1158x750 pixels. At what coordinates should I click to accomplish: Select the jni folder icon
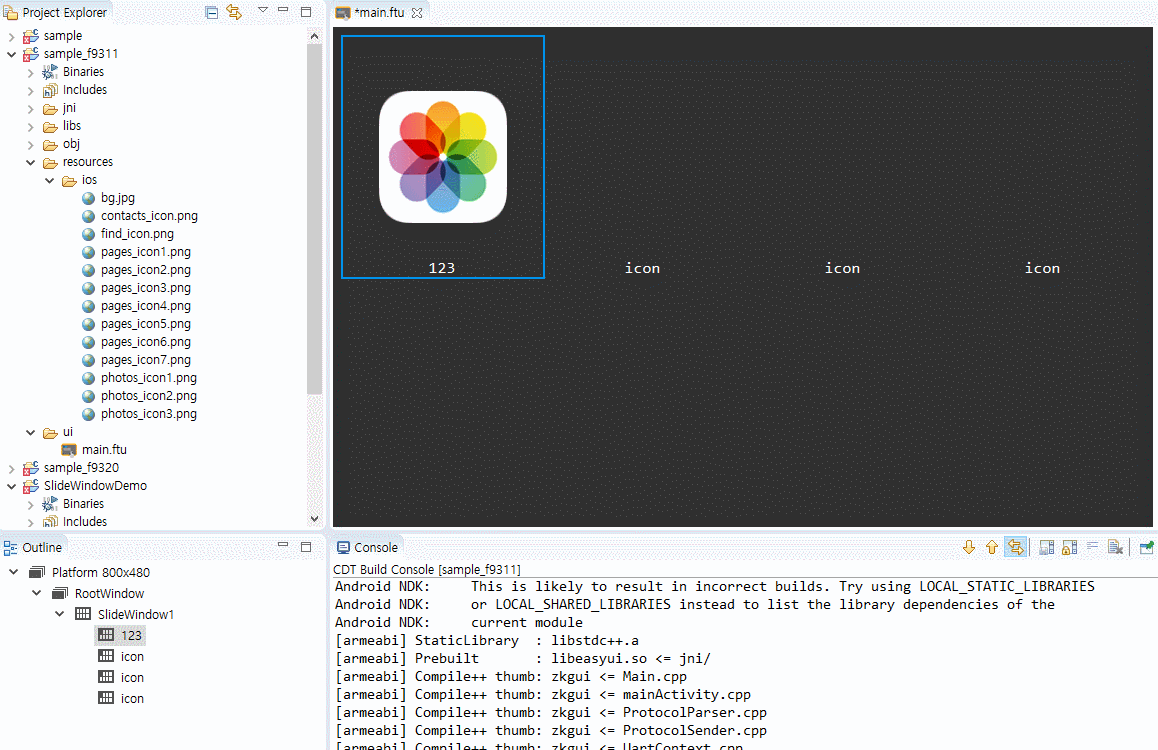coord(50,109)
